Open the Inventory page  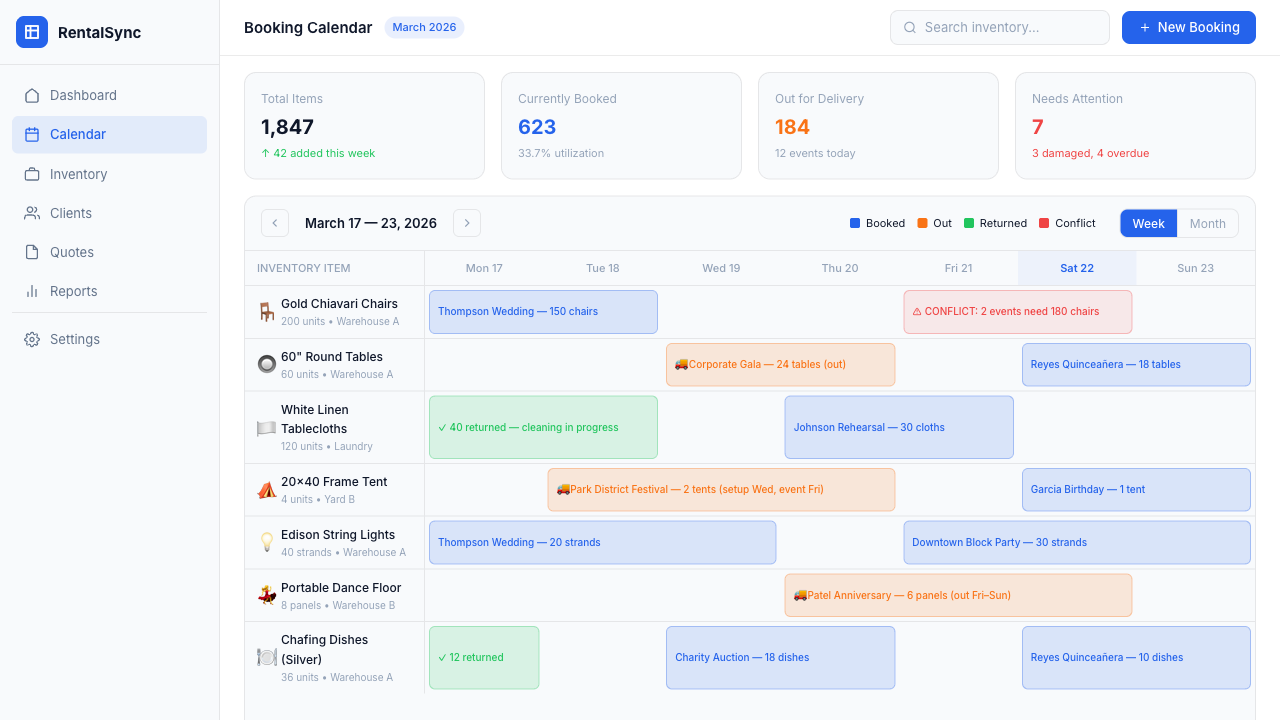click(x=109, y=174)
